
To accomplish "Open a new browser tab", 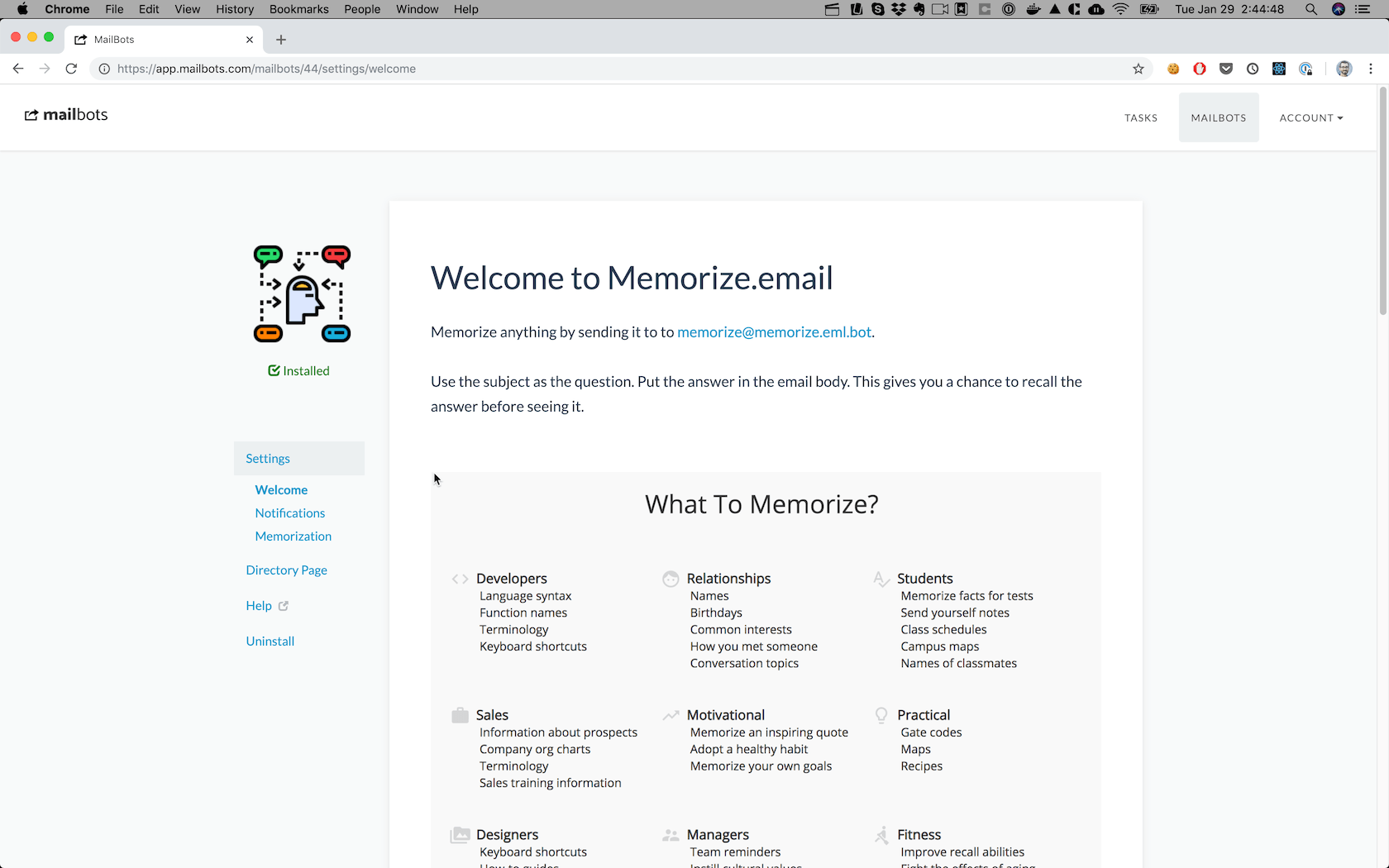I will pos(281,40).
